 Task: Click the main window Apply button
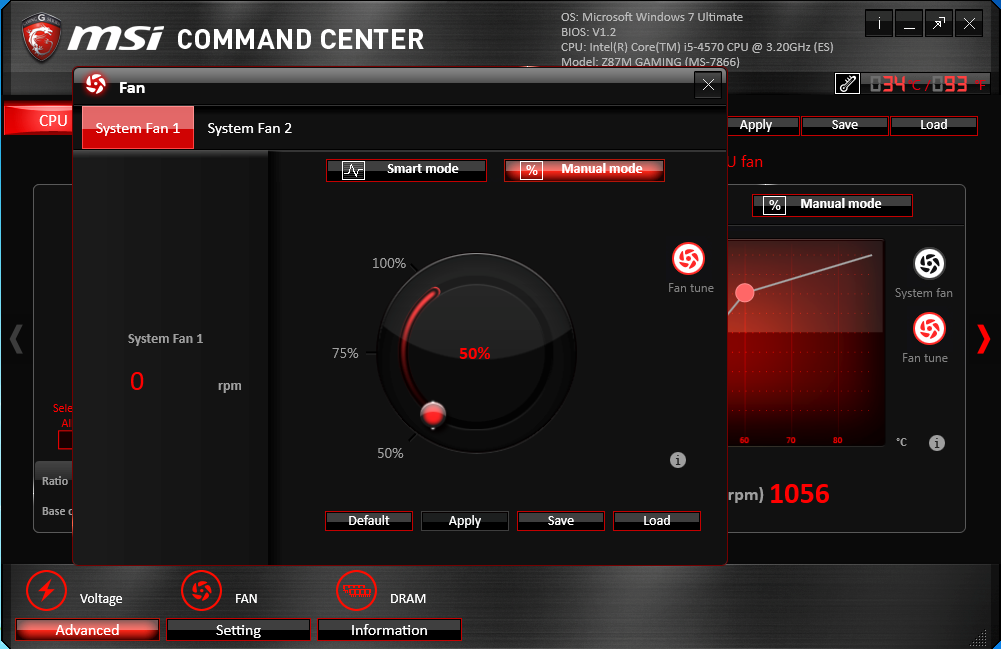click(763, 126)
